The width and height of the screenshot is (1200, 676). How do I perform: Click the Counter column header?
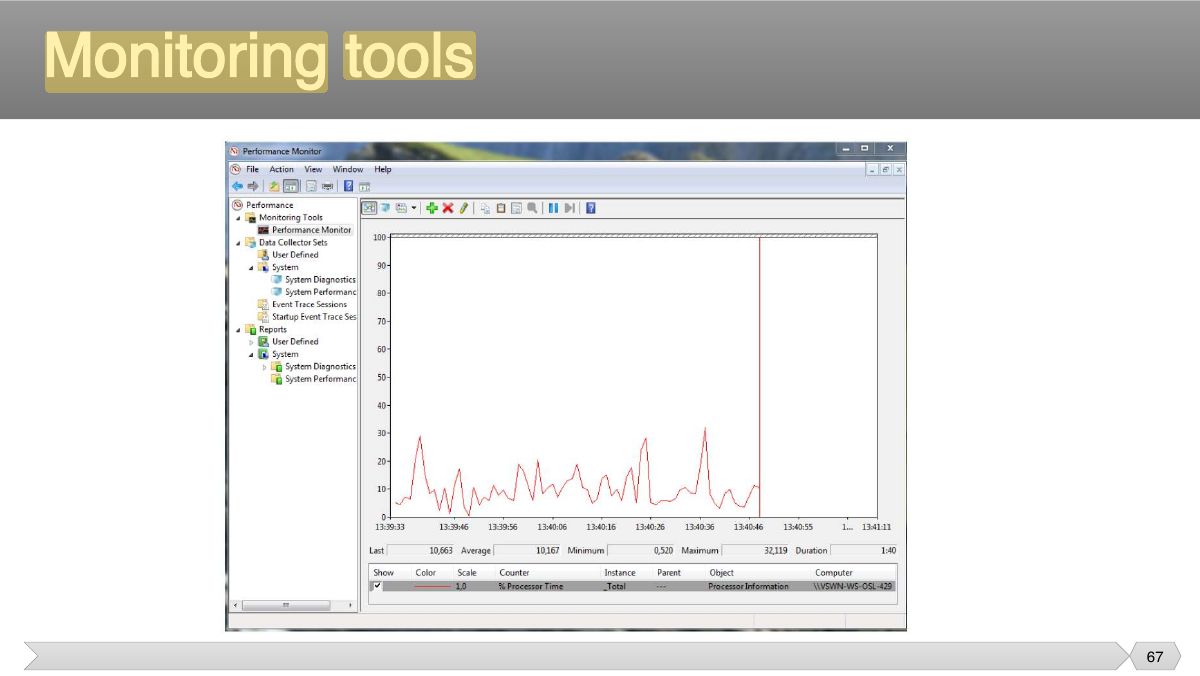[x=515, y=573]
